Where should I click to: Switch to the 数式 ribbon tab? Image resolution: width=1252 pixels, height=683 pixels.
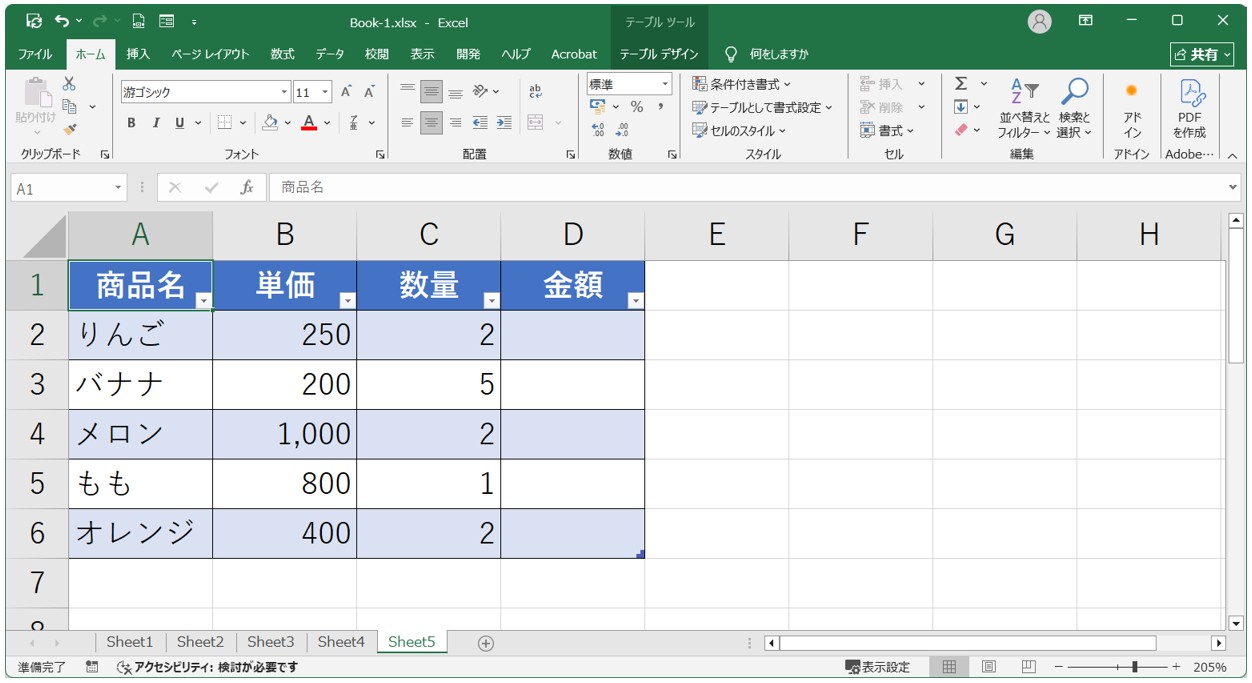tap(283, 54)
